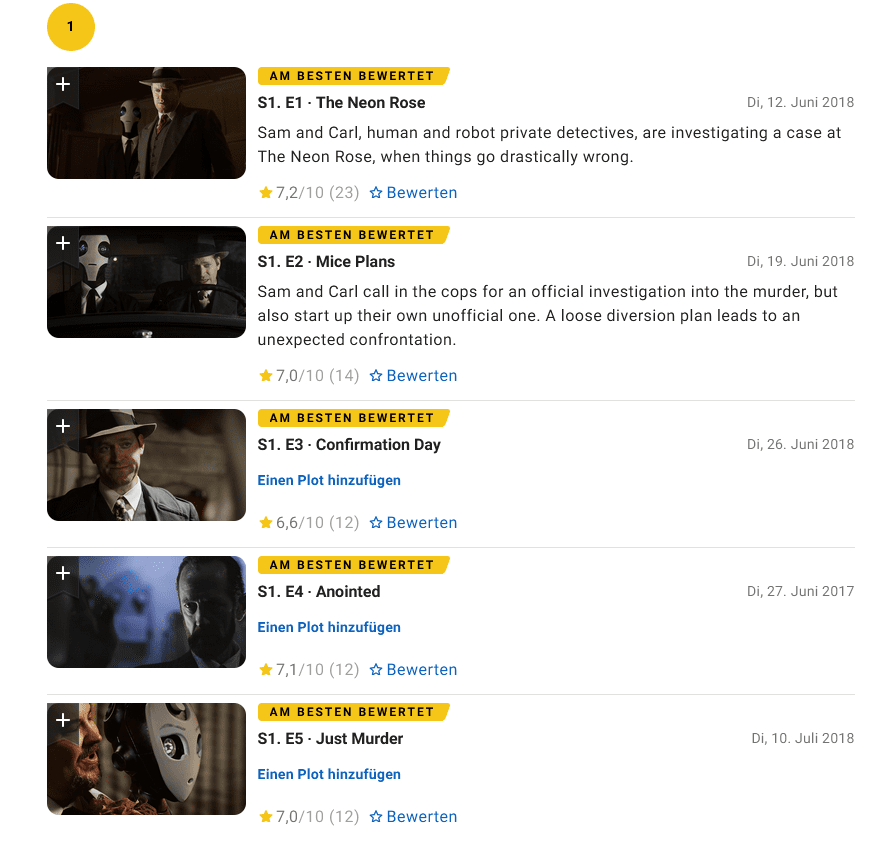Image resolution: width=876 pixels, height=847 pixels.
Task: Add The Neon Rose to watchlist
Action: click(63, 85)
